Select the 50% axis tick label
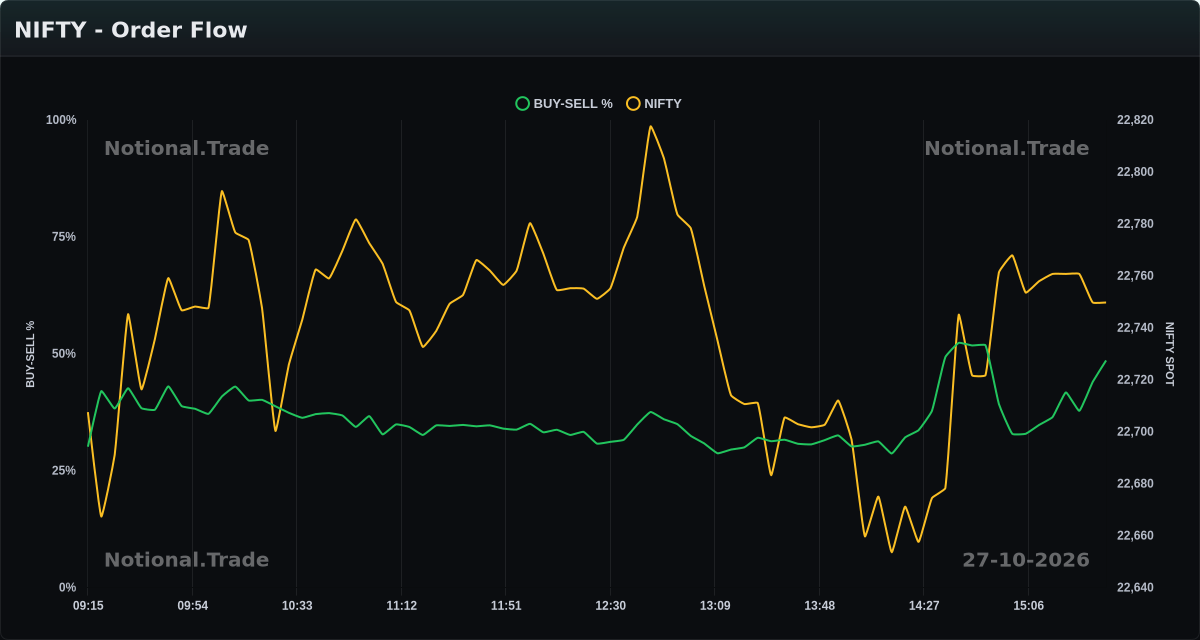This screenshot has width=1200, height=640. pyautogui.click(x=64, y=354)
